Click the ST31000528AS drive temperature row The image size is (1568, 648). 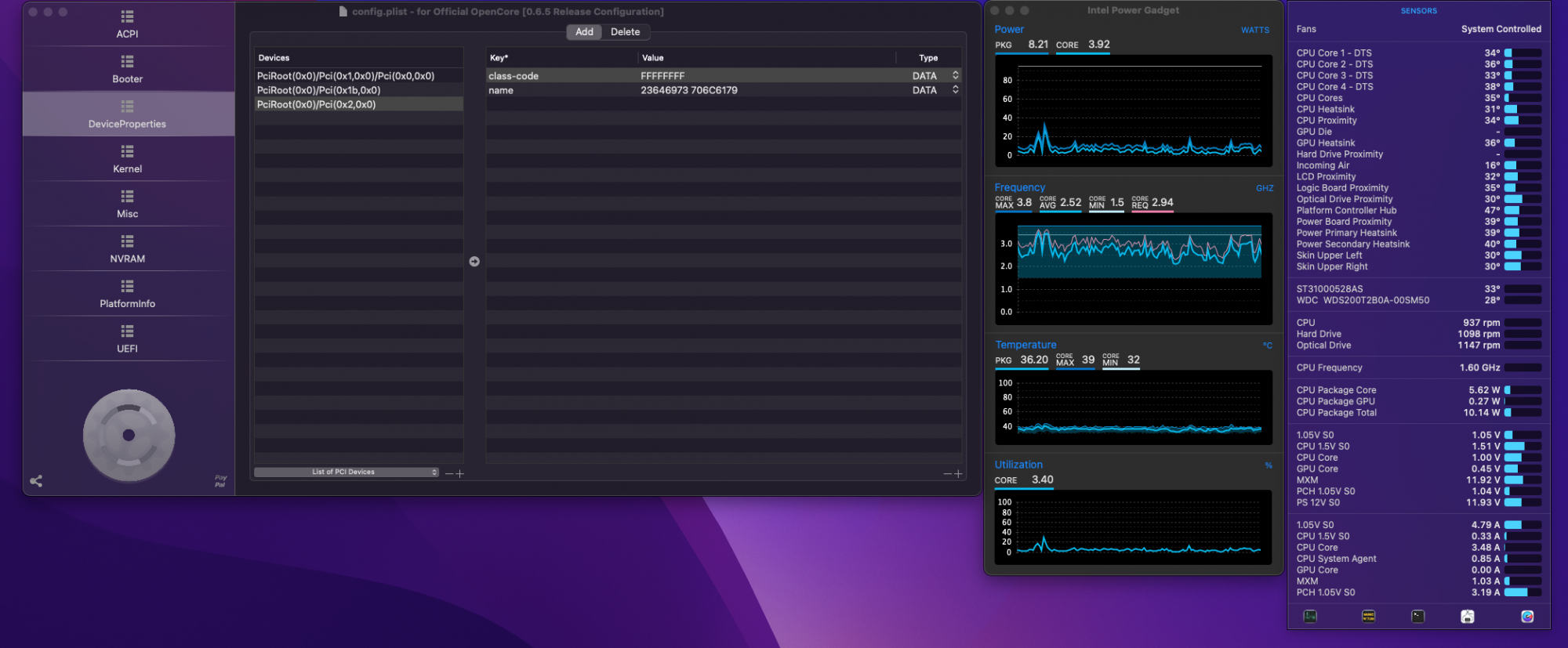coord(1418,289)
